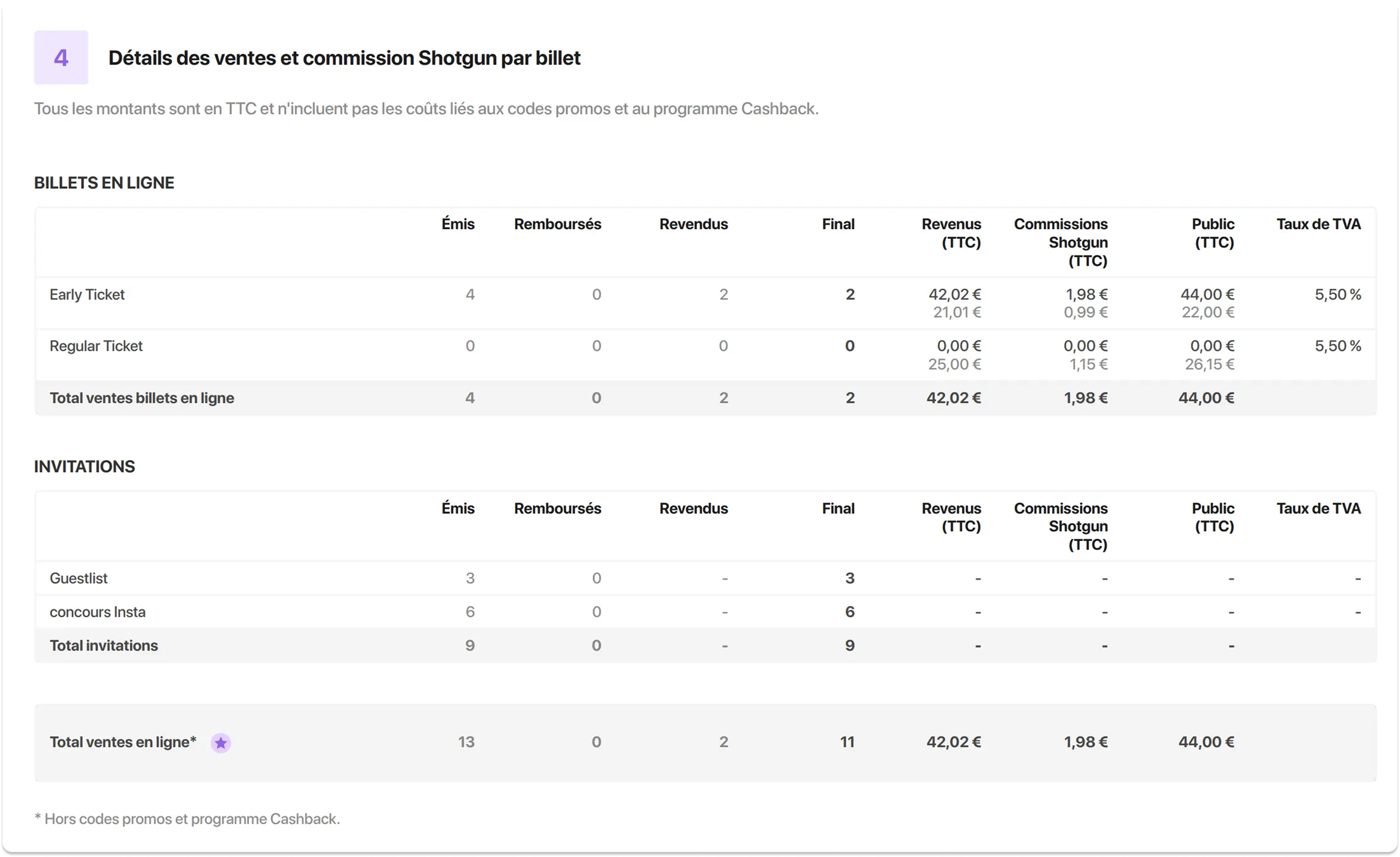This screenshot has height=857, width=1400.
Task: Click the Regular Ticket 26,15 € public price
Action: coord(1209,364)
